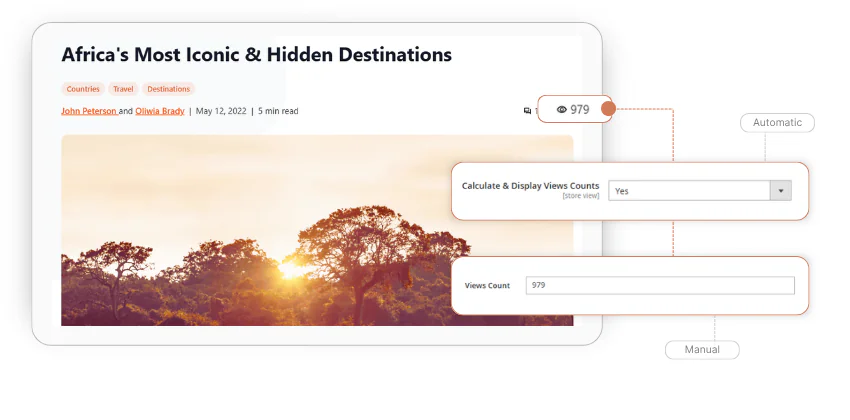The width and height of the screenshot is (850, 420).
Task: Click the Manual label pill
Action: click(x=702, y=350)
